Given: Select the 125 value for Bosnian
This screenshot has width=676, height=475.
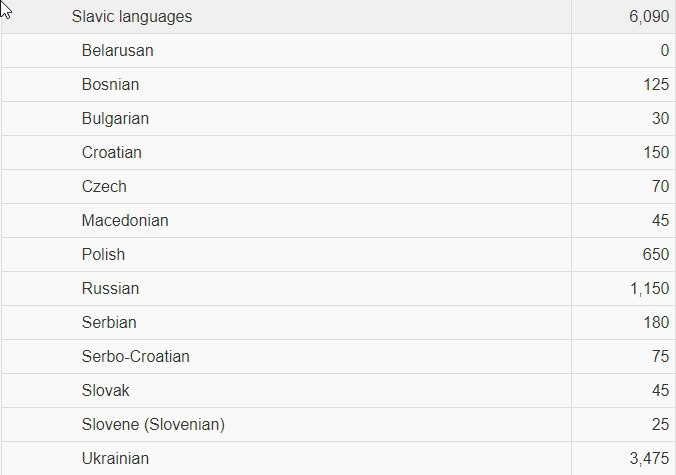Looking at the screenshot, I should [656, 85].
